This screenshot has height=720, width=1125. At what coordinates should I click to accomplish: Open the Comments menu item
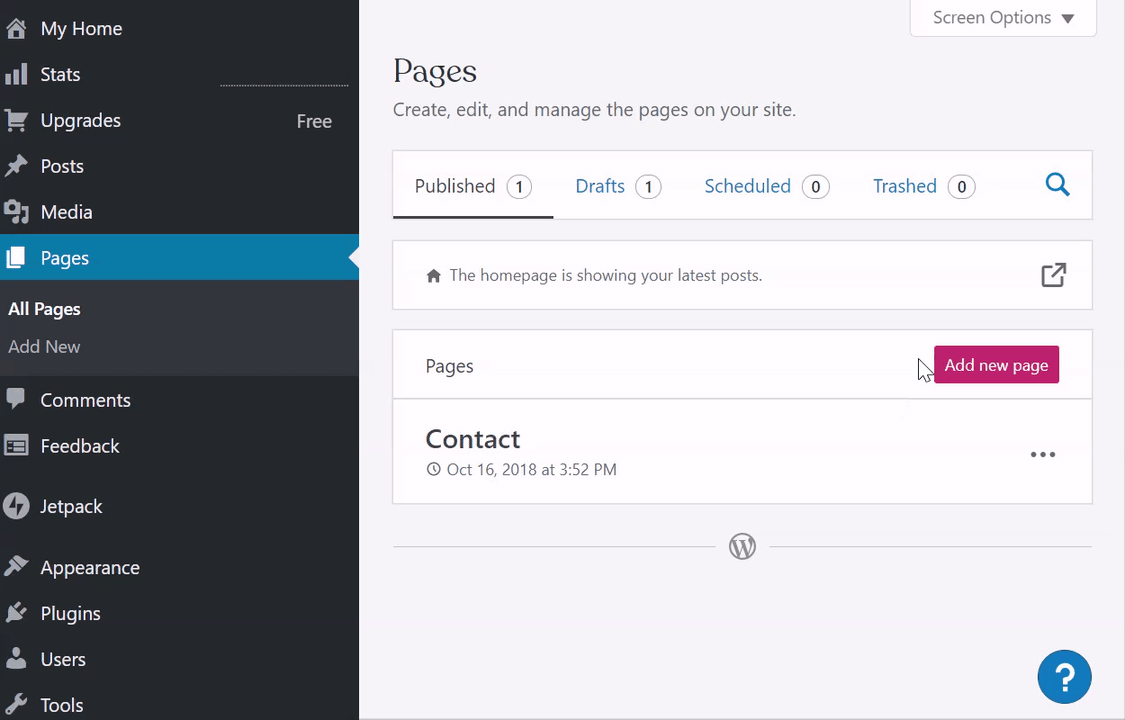coord(179,400)
